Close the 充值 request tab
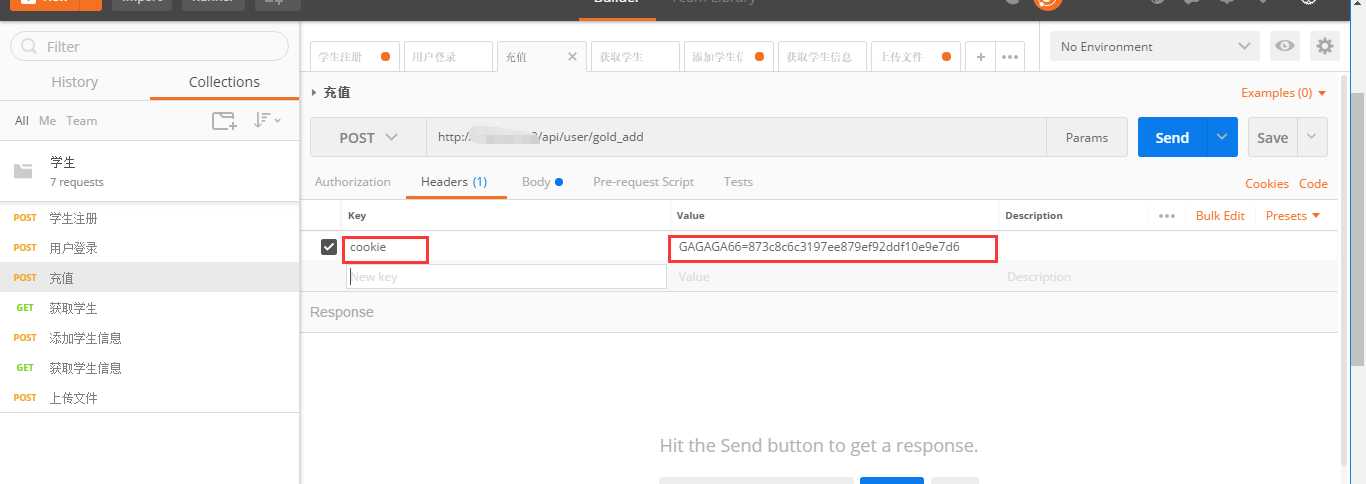Image resolution: width=1366 pixels, height=484 pixels. (572, 57)
